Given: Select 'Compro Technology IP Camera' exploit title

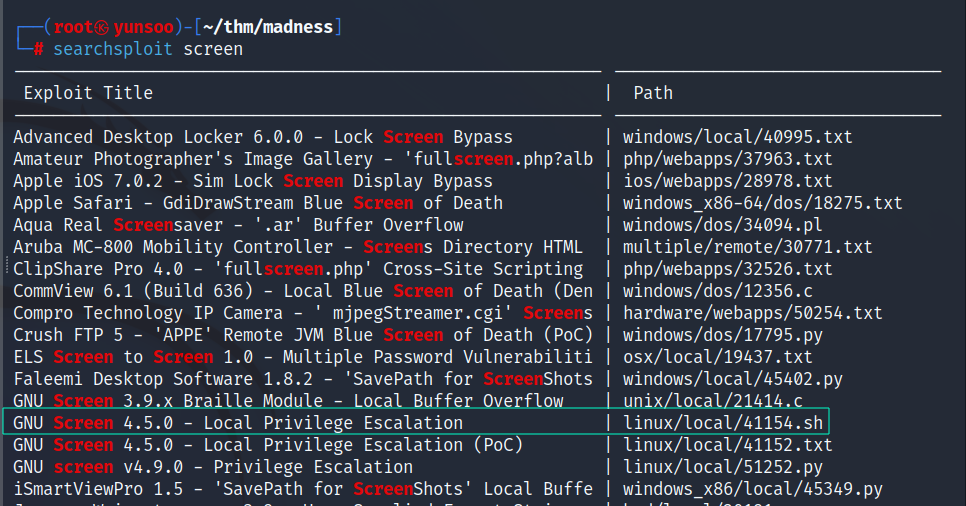Looking at the screenshot, I should pos(303,313).
